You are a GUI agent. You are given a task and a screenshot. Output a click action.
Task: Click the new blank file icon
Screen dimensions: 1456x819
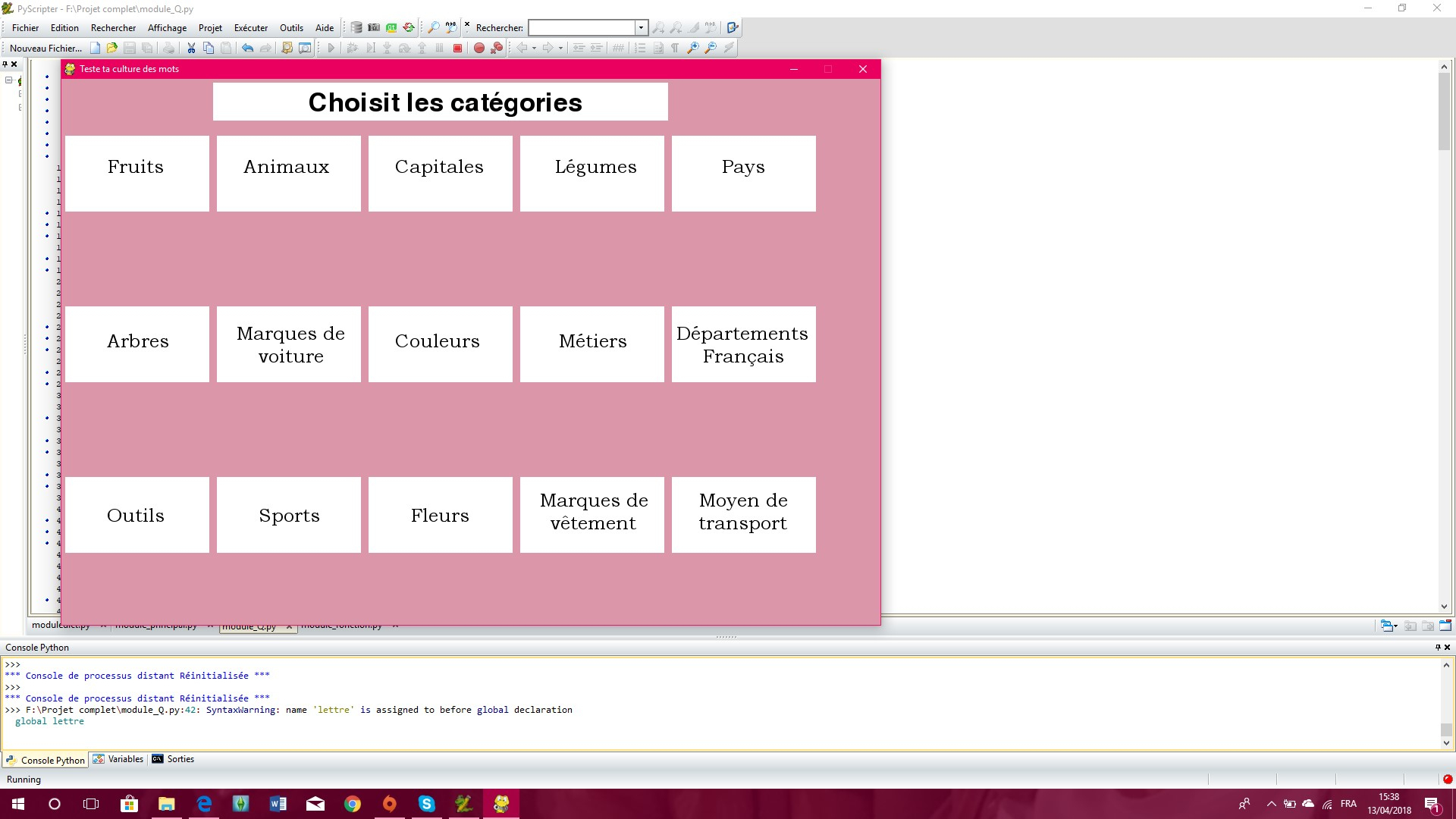pyautogui.click(x=95, y=48)
